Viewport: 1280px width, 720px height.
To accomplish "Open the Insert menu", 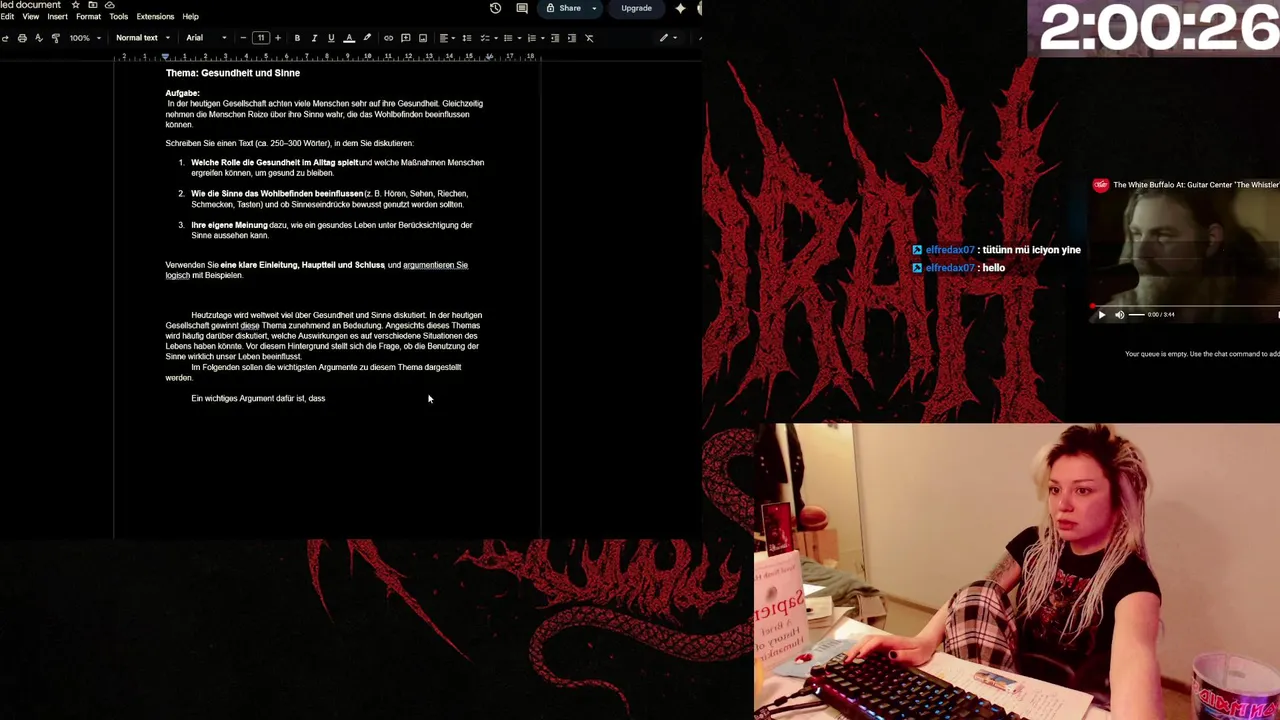I will 57,17.
